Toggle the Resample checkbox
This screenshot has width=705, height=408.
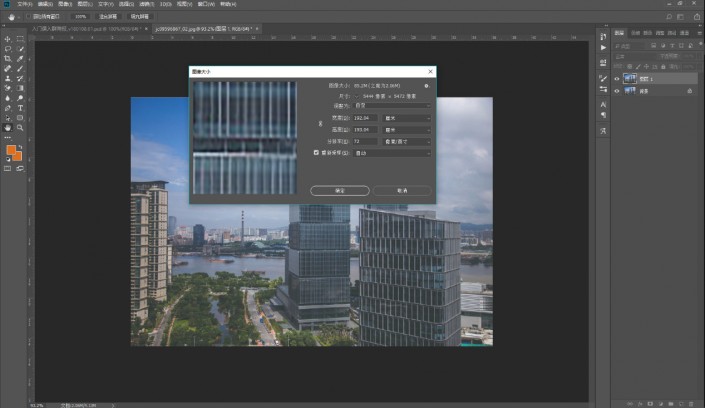[316, 153]
